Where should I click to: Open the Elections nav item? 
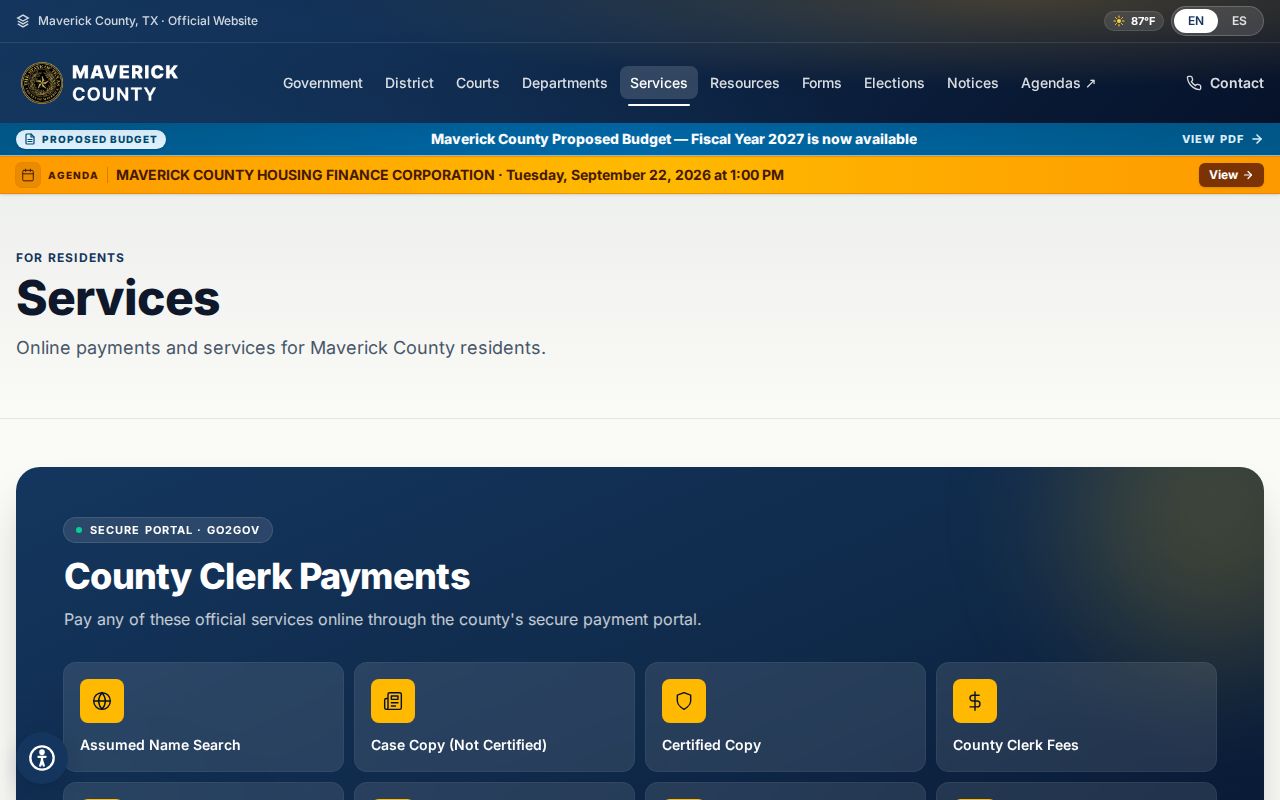[x=894, y=83]
